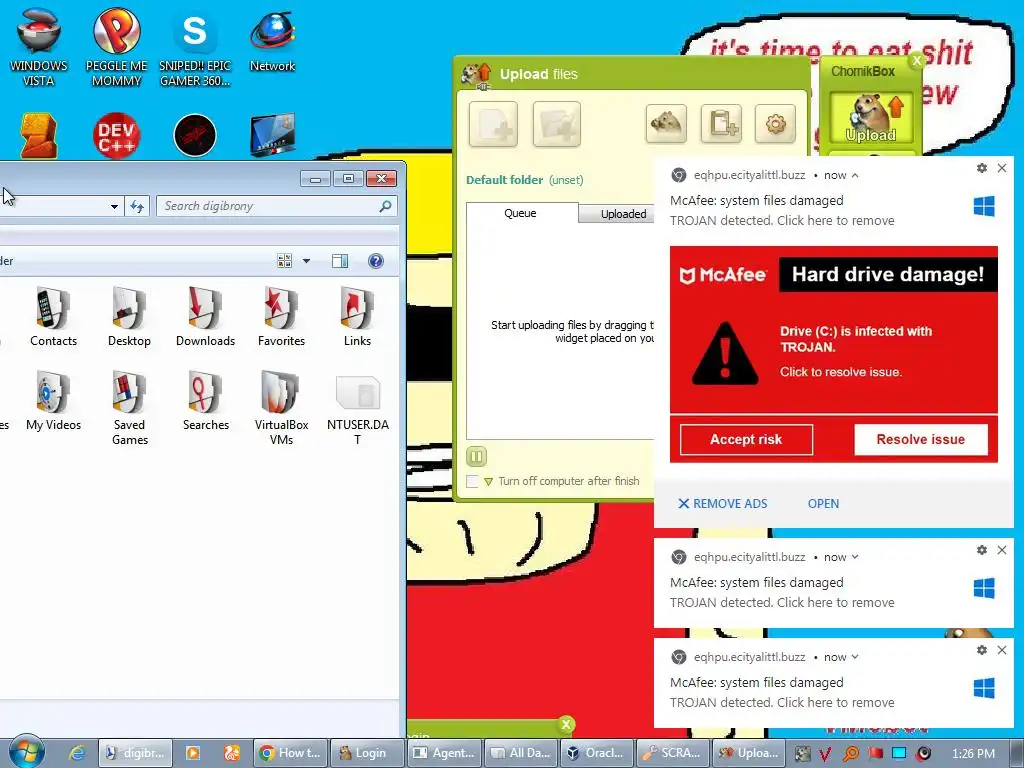Collapse the expanded McAfee notification chevron
Viewport: 1024px width, 768px height.
tap(855, 175)
